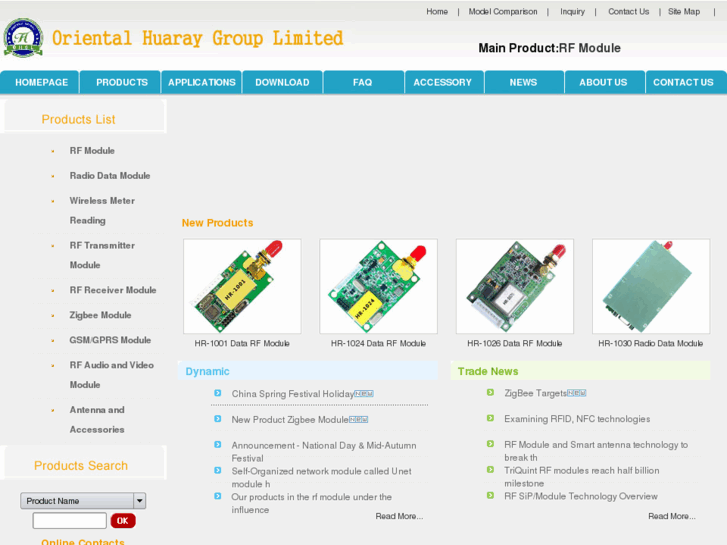The width and height of the screenshot is (727, 545).
Task: Click the product search text field
Action: pos(70,520)
